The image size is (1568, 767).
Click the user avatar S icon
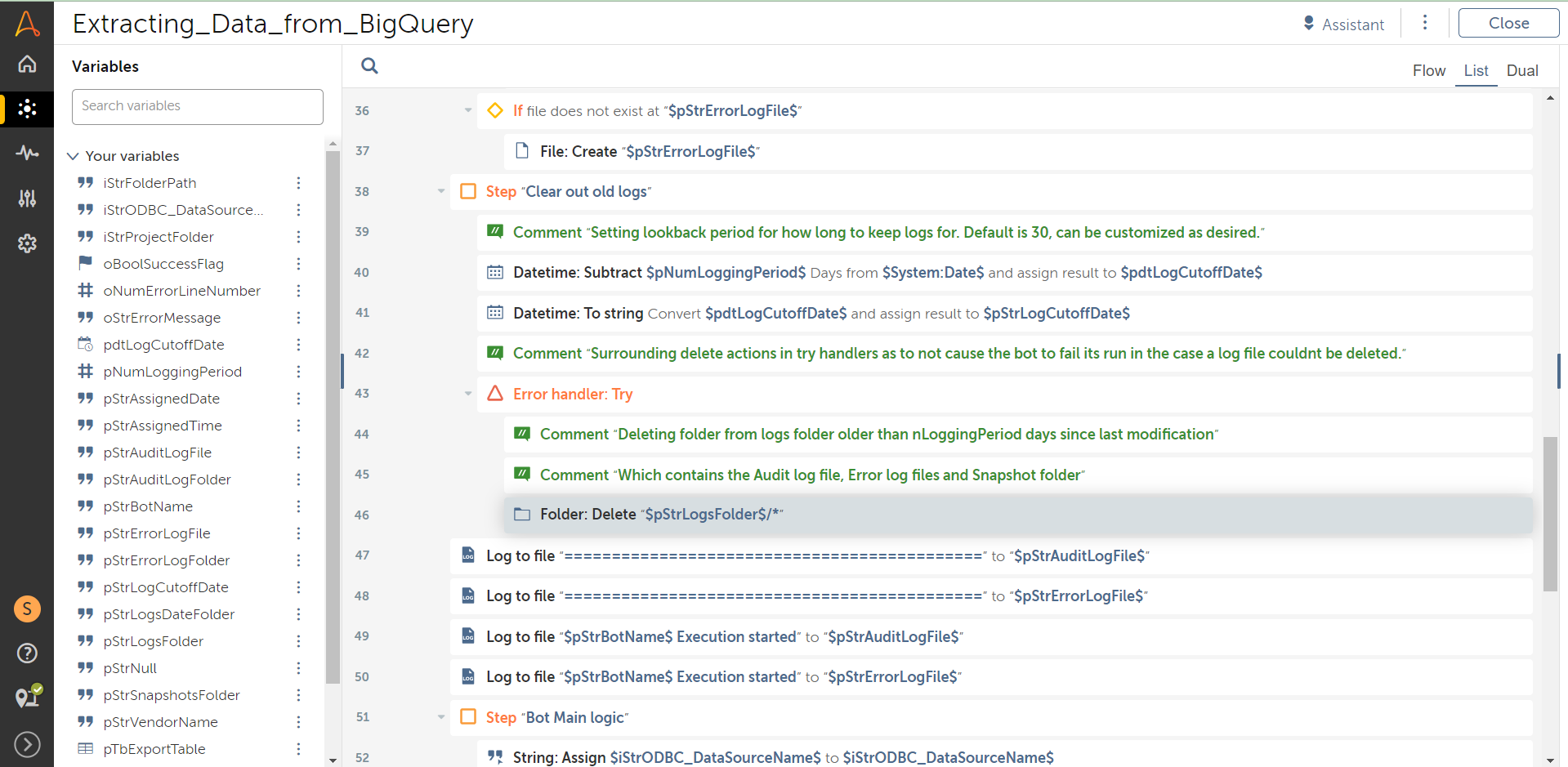tap(27, 609)
